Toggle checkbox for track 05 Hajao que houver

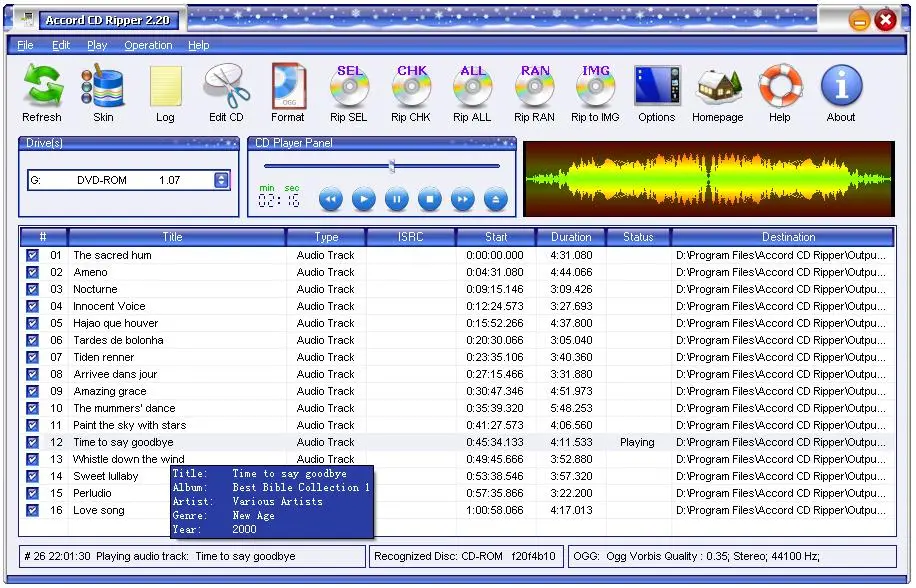click(x=32, y=323)
